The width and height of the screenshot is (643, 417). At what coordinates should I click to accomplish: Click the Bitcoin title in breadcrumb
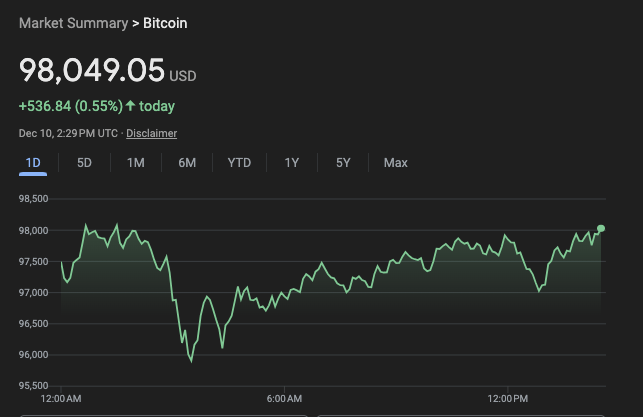tap(166, 22)
